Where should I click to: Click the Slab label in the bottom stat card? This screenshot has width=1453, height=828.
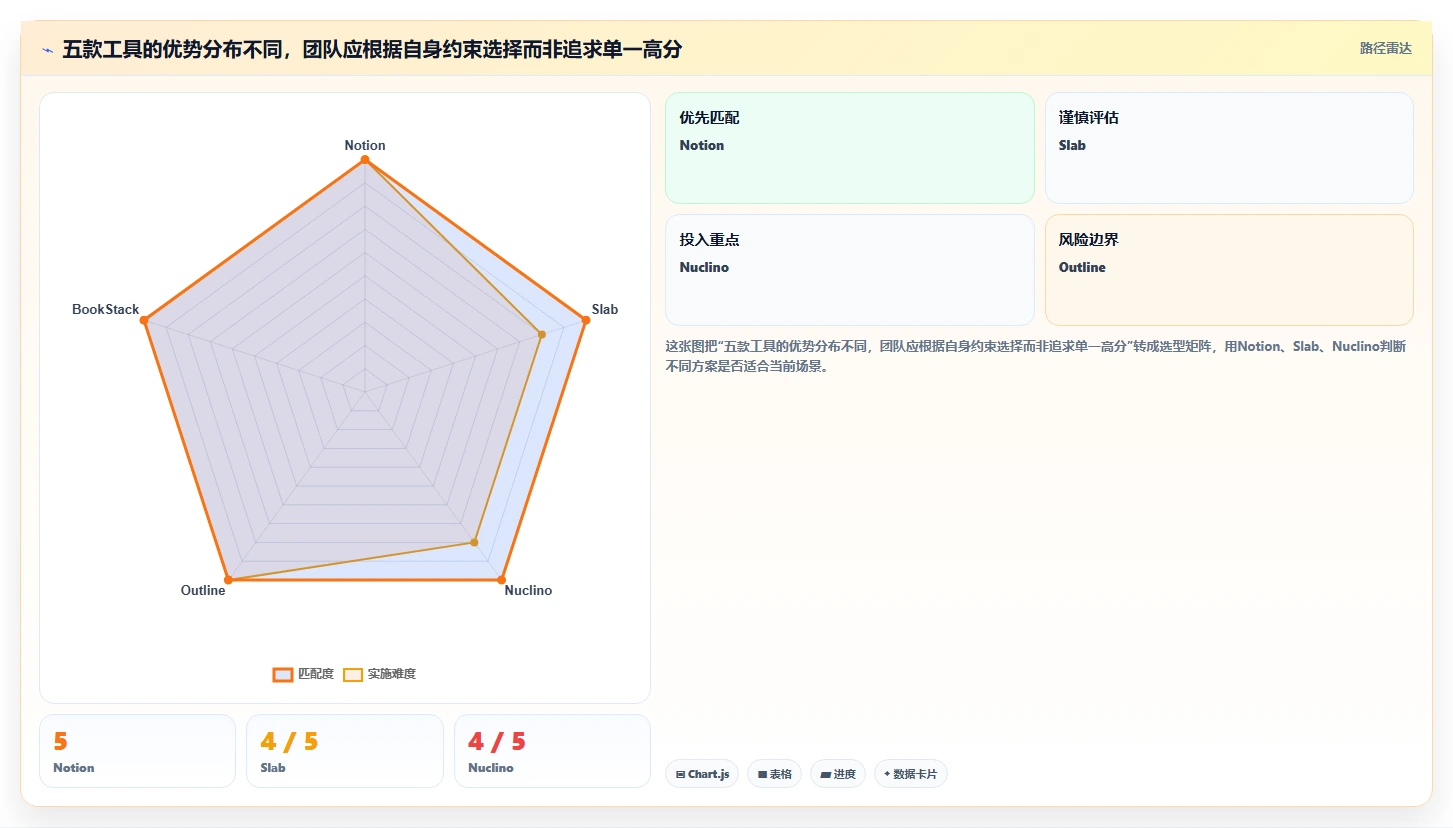[273, 768]
